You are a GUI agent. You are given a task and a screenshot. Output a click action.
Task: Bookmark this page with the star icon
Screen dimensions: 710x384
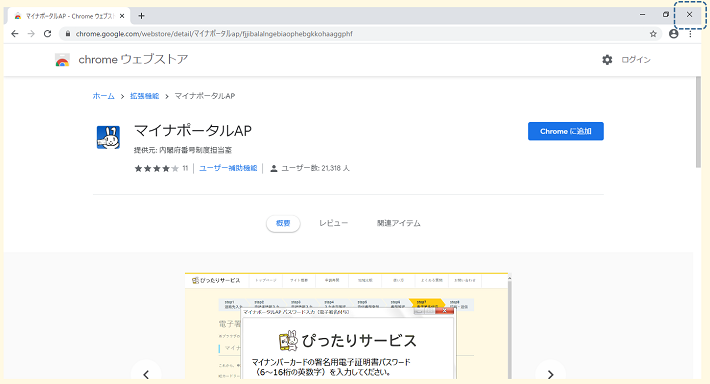pos(653,34)
